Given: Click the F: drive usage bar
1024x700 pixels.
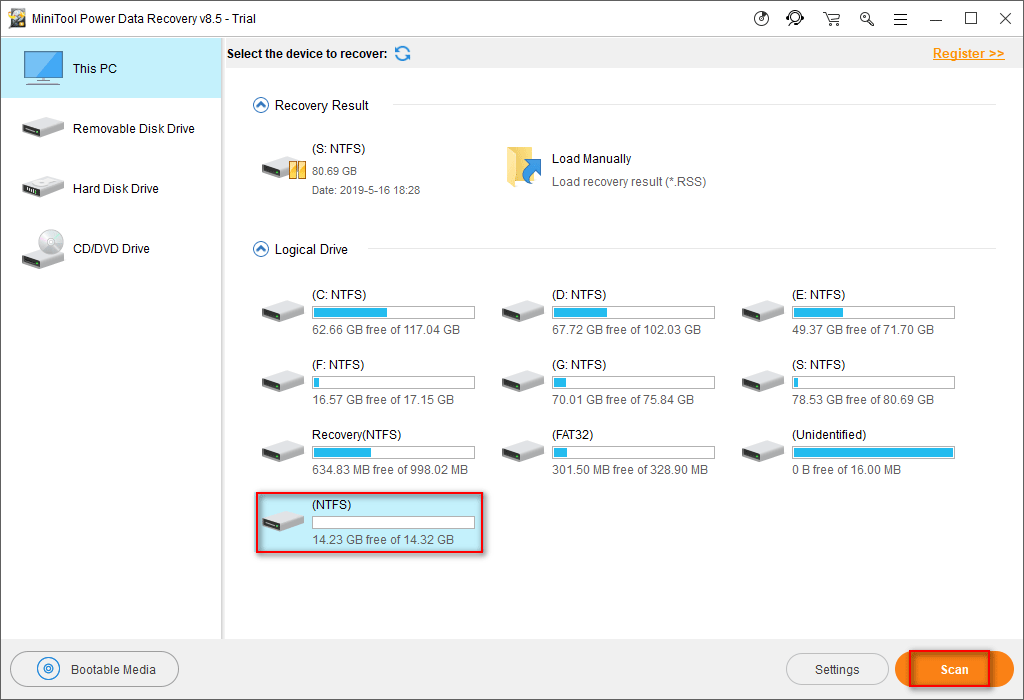Looking at the screenshot, I should click(393, 382).
